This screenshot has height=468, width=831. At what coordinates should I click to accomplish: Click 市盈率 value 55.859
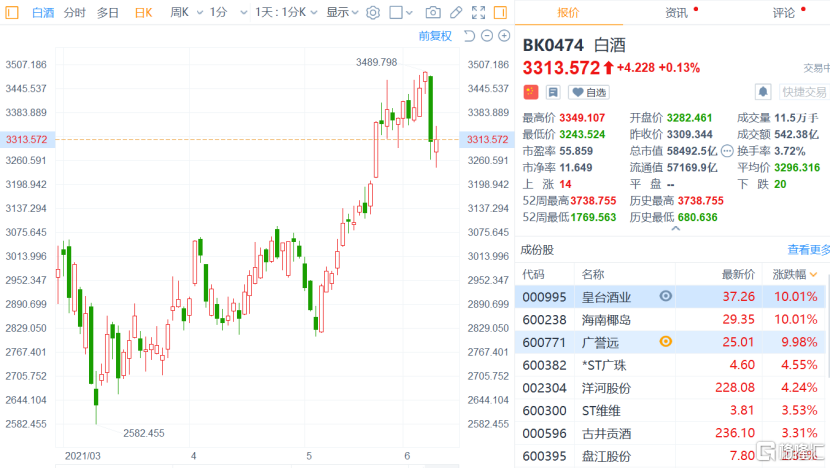coord(576,151)
